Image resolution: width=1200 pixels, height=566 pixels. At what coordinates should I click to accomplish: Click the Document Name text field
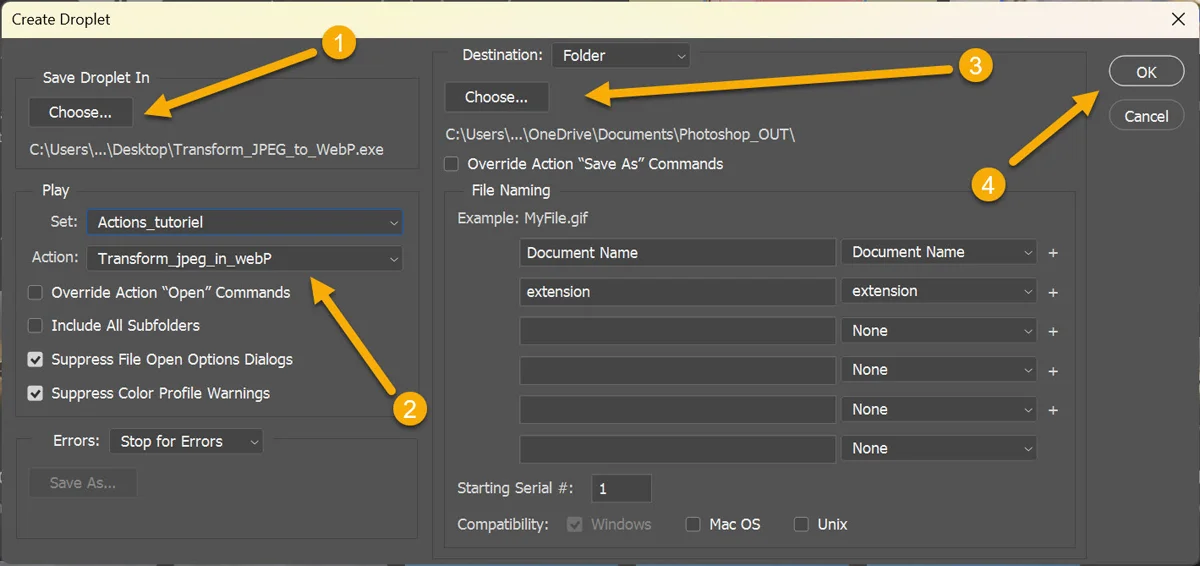tap(678, 252)
